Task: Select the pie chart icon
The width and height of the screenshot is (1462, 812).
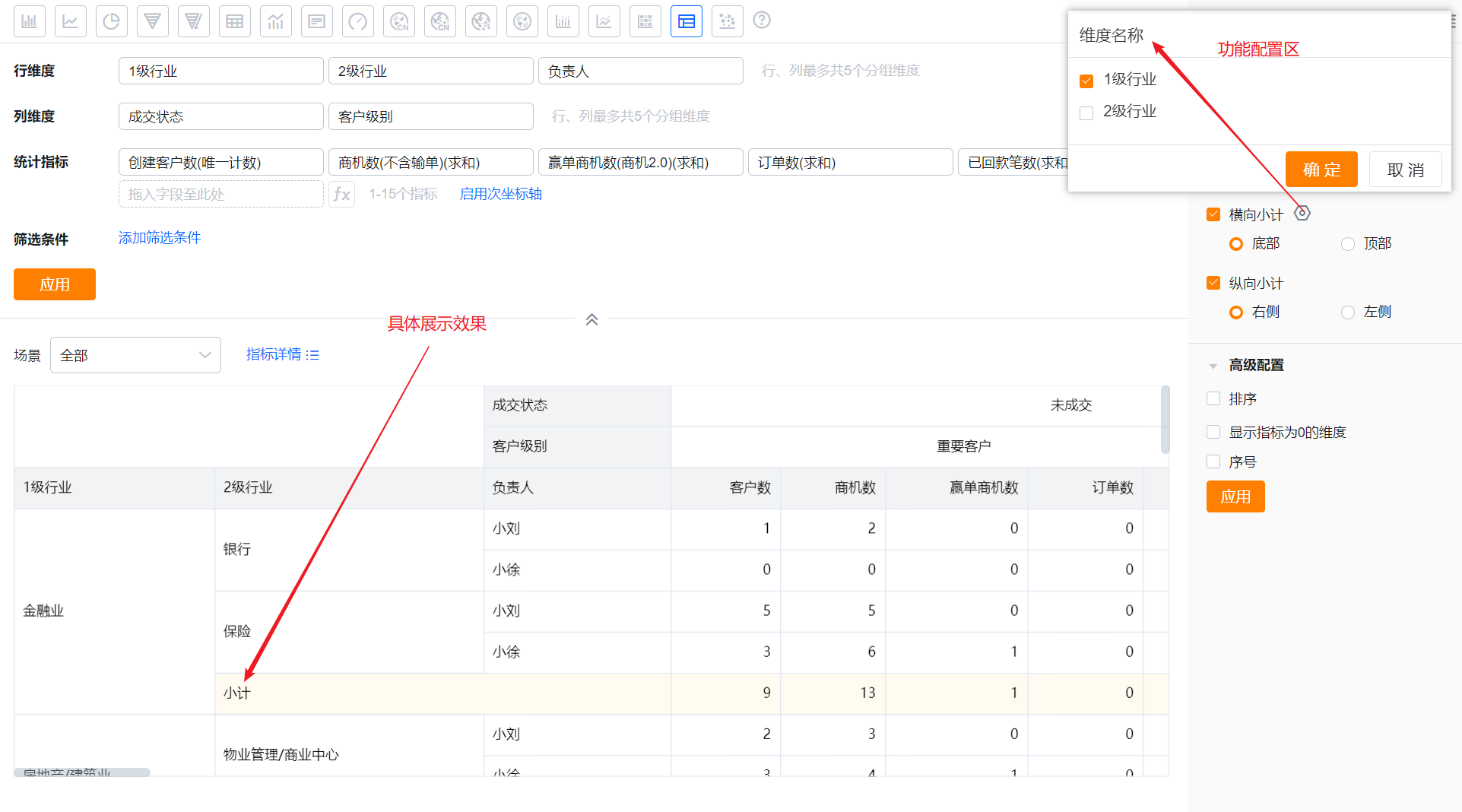Action: (111, 21)
